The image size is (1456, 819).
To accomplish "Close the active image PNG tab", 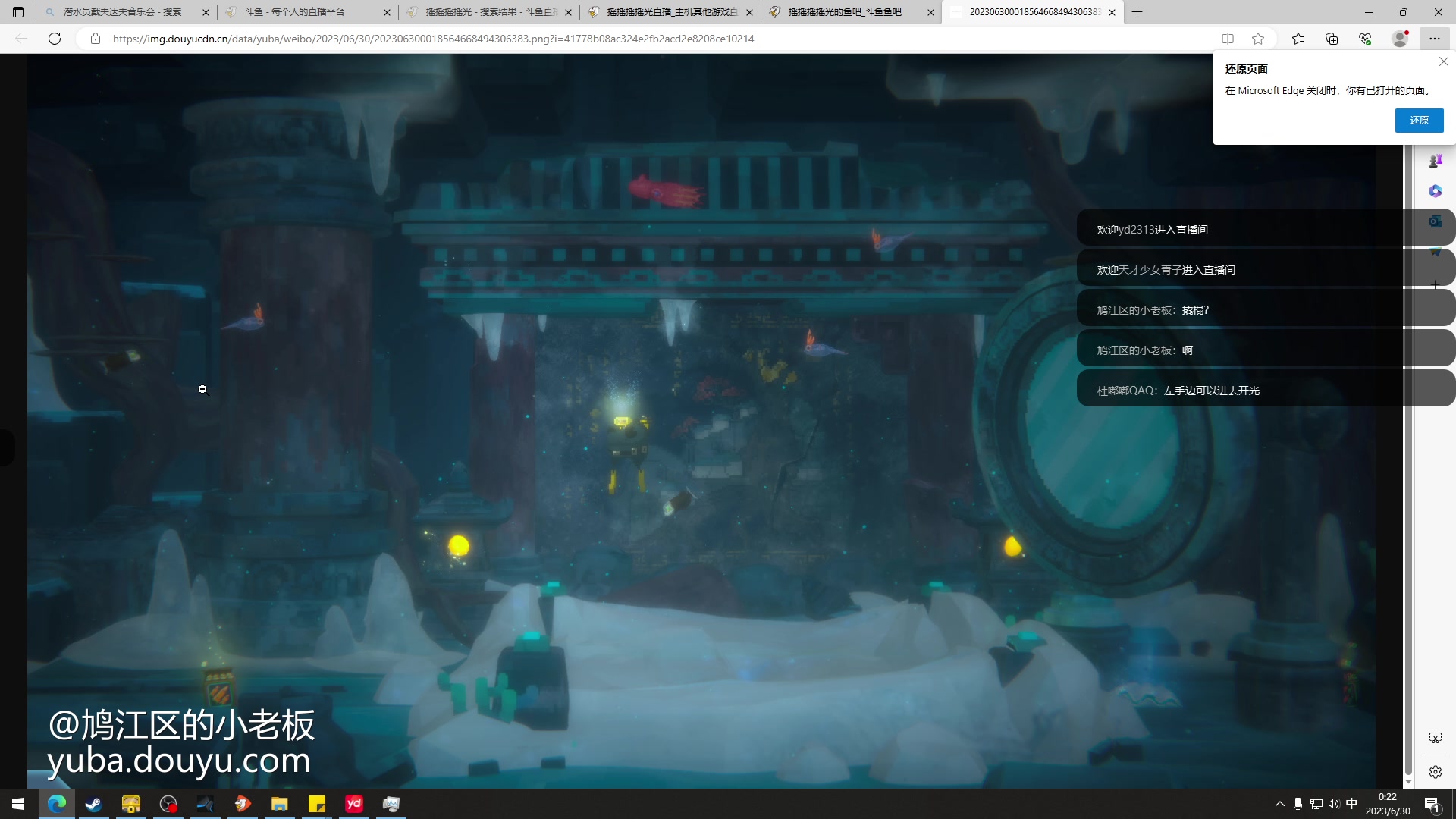I will click(x=1112, y=12).
